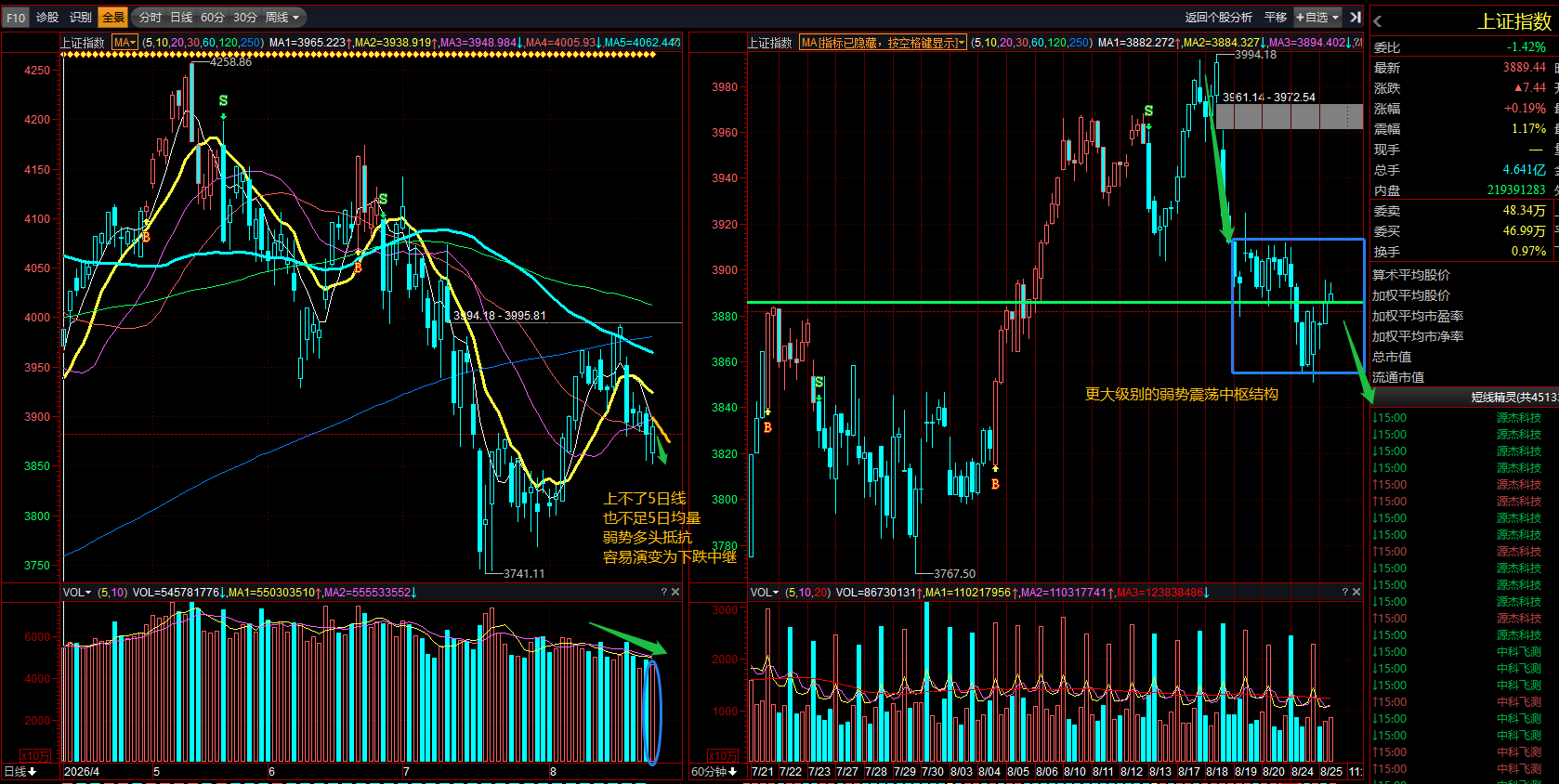Open the MA indicator dropdown on daily chart

click(x=124, y=43)
